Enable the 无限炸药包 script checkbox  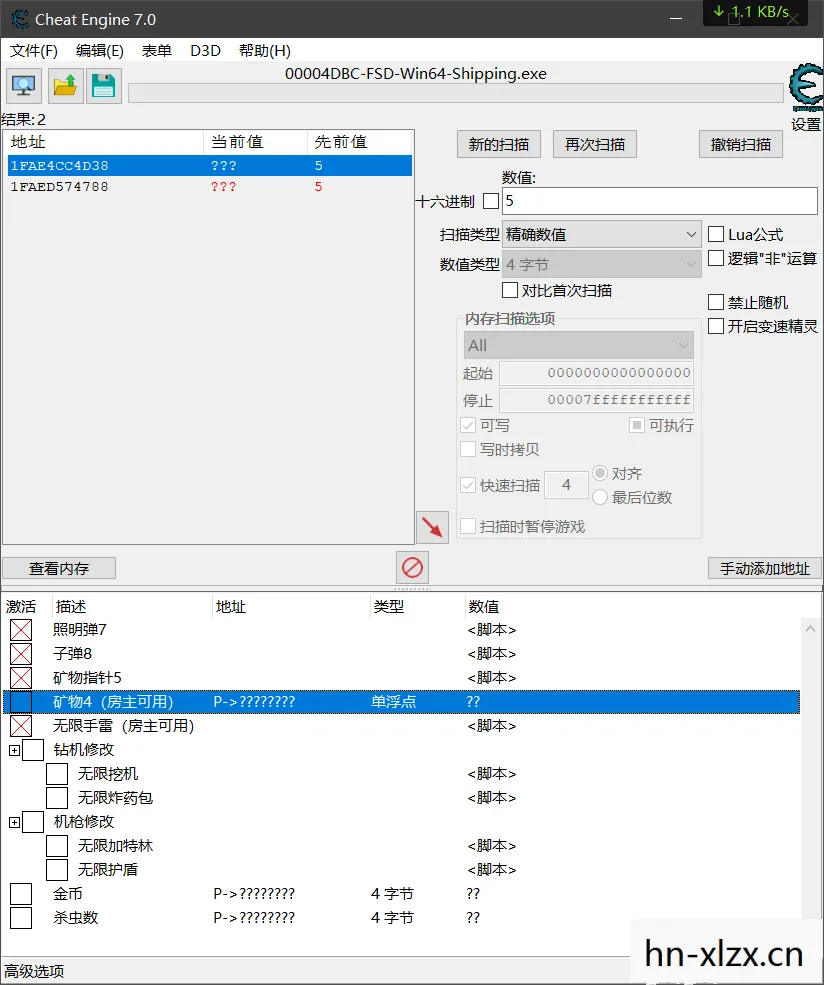(x=57, y=798)
